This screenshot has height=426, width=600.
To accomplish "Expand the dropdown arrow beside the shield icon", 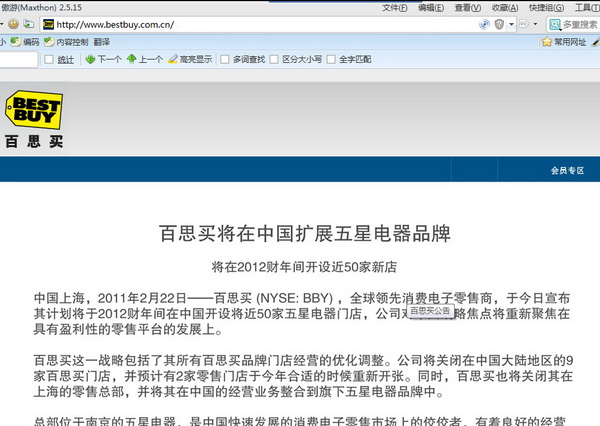I will 510,24.
